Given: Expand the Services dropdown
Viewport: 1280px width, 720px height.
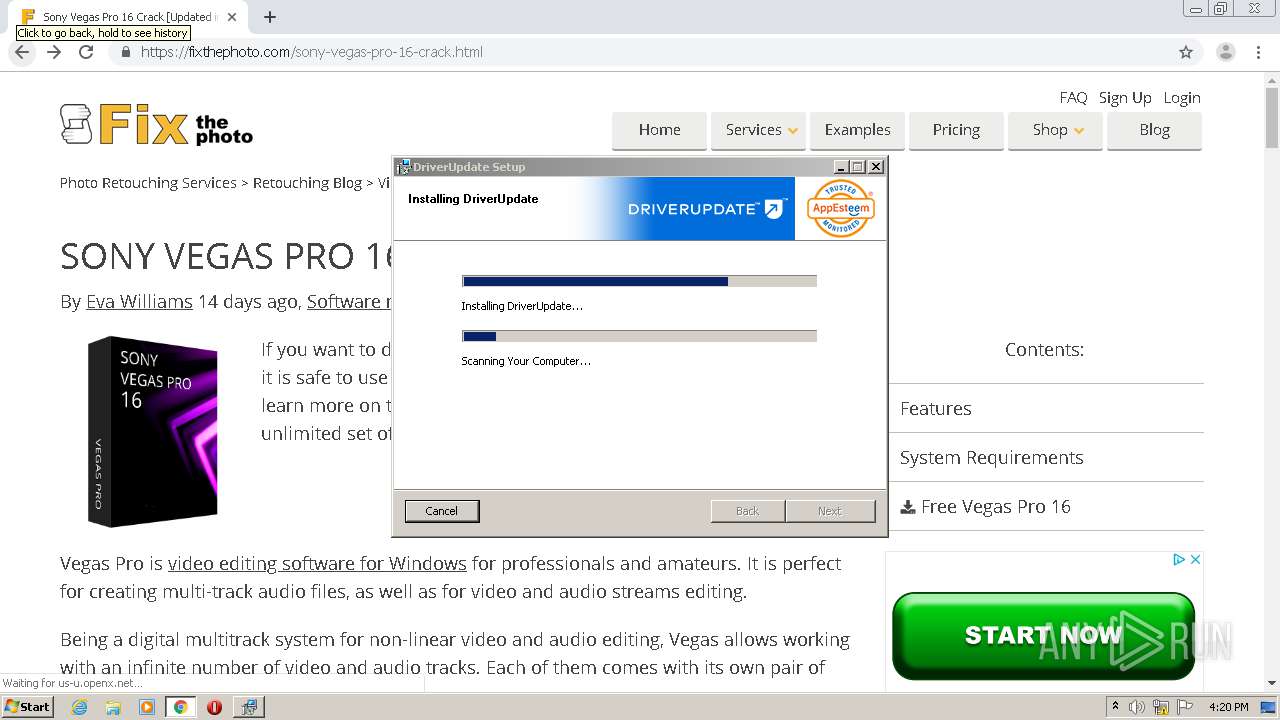Looking at the screenshot, I should pyautogui.click(x=758, y=130).
